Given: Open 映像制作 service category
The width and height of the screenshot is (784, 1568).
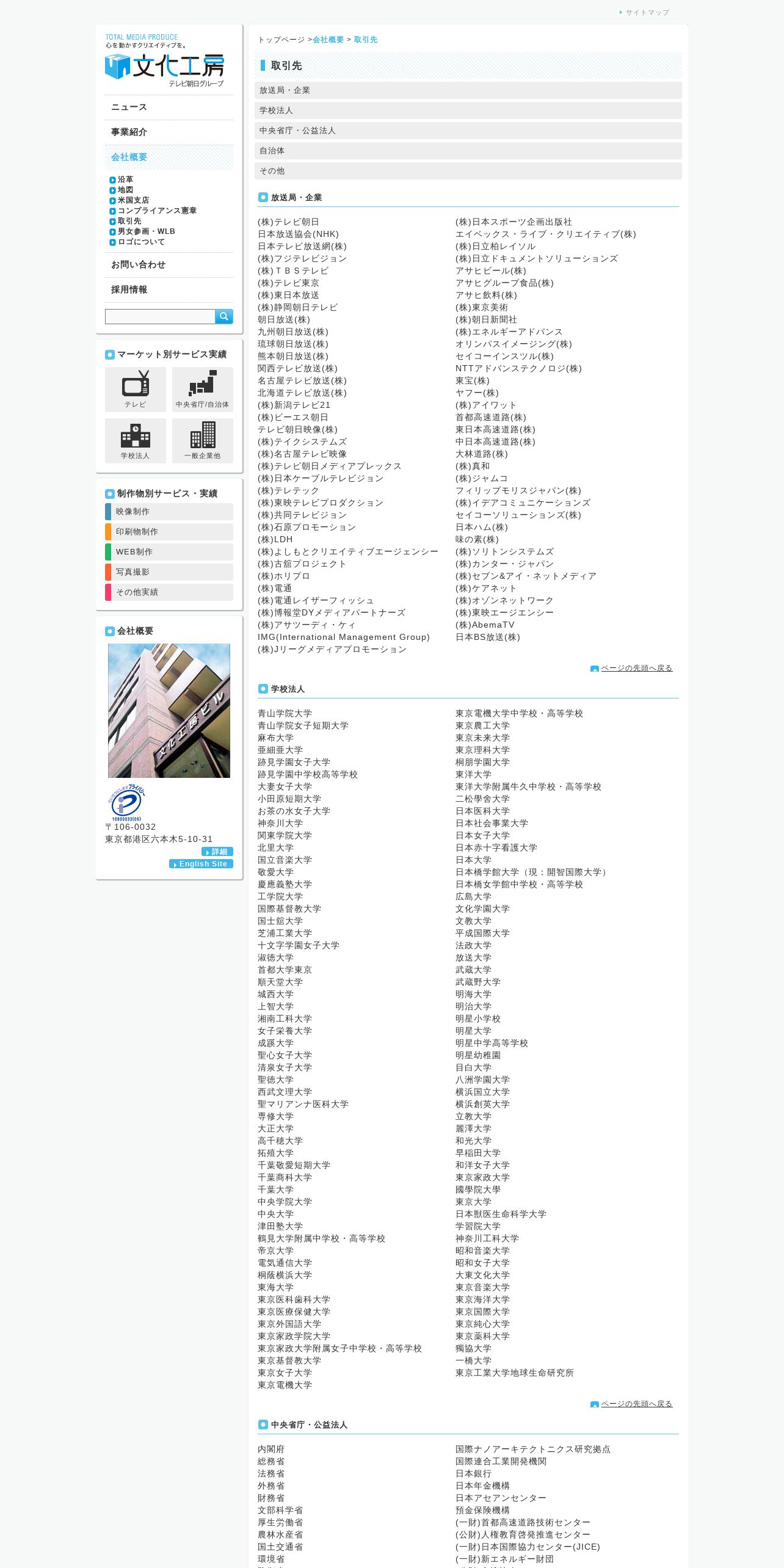Looking at the screenshot, I should (169, 512).
